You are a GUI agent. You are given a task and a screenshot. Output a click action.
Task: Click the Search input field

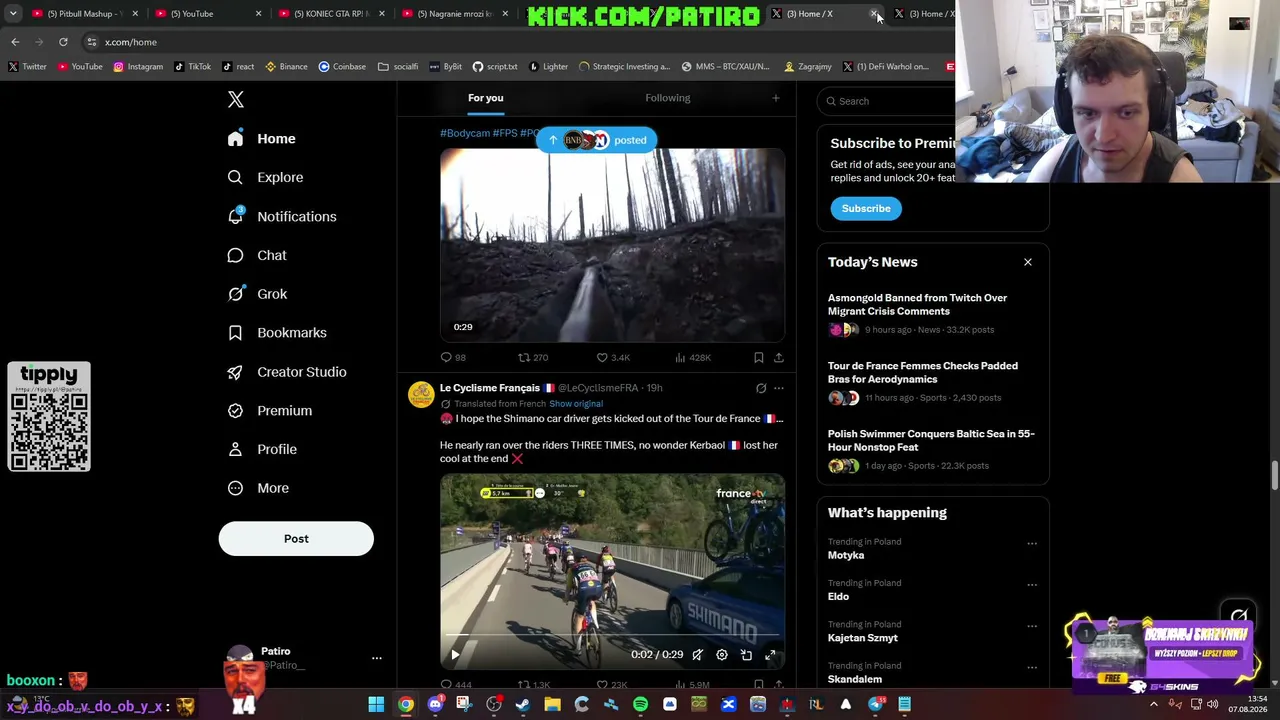click(x=887, y=101)
